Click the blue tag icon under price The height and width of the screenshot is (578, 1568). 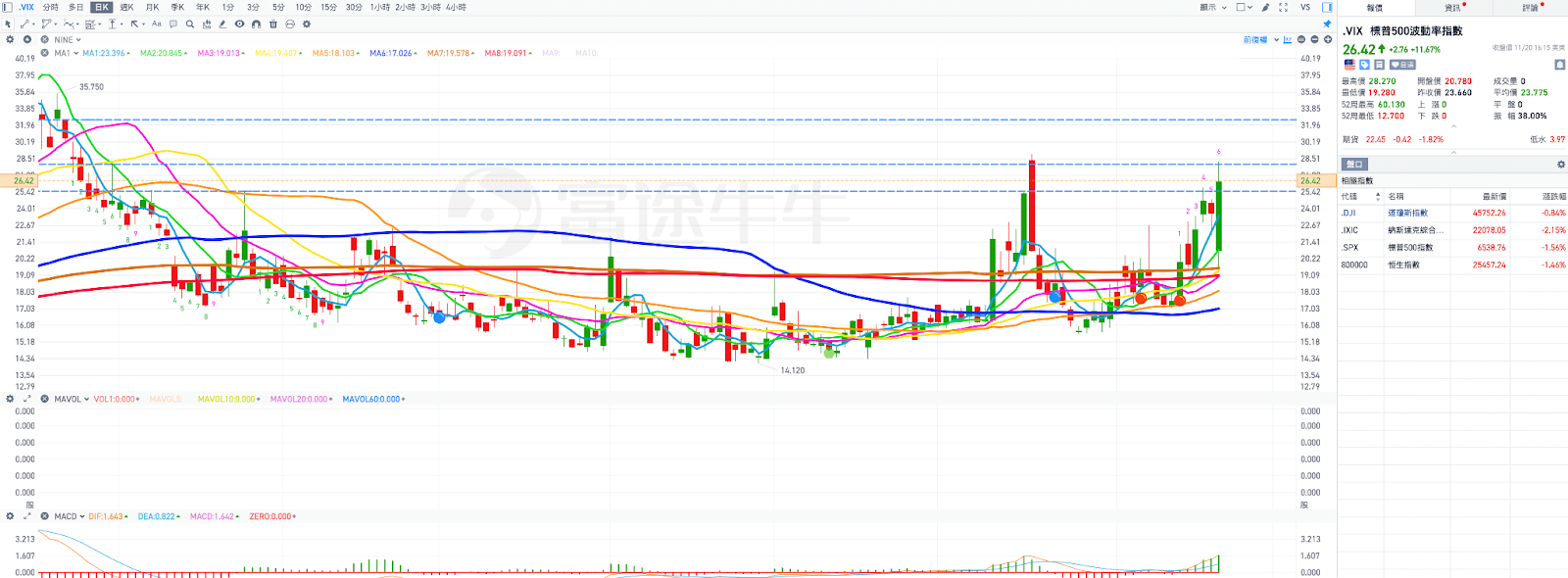1364,65
